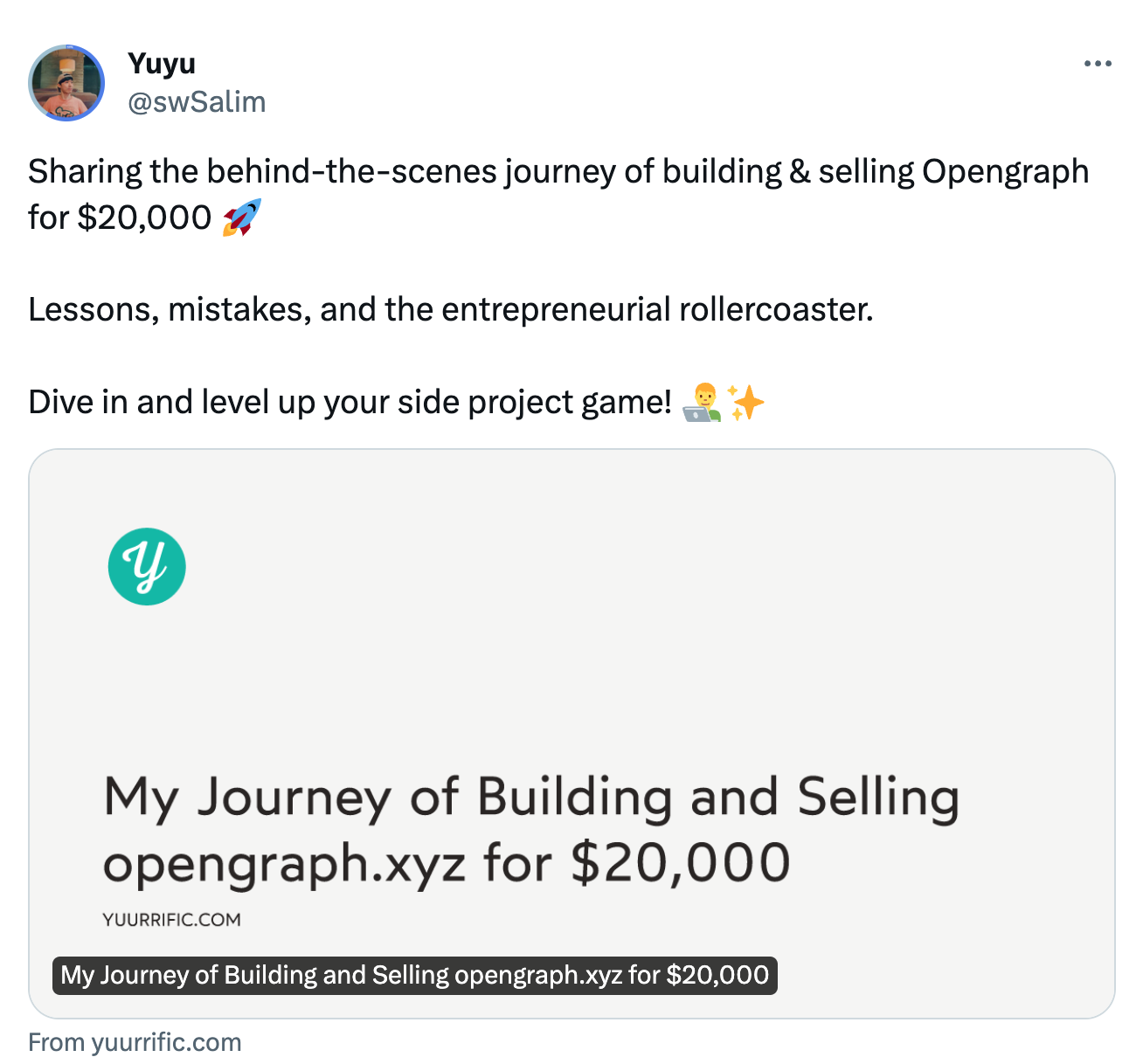Click the man technologist emoji
This screenshot has width=1143, height=1064.
click(702, 403)
